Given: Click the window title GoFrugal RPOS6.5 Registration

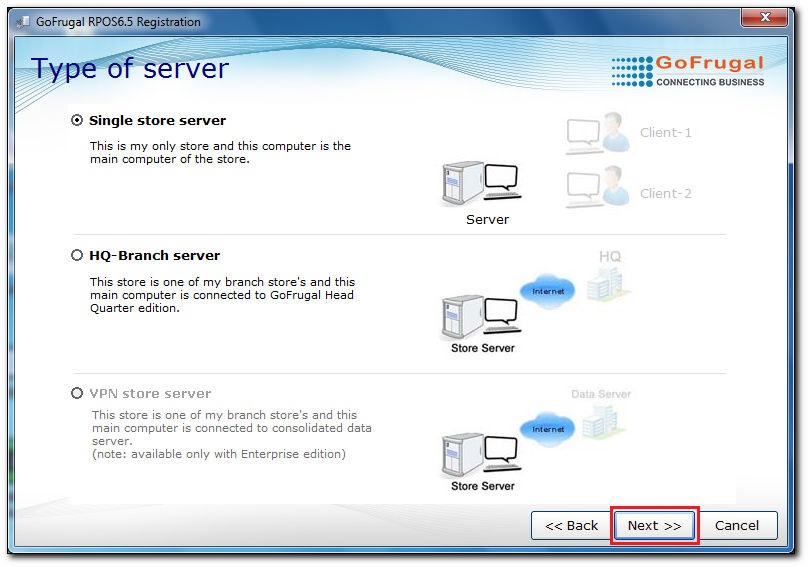Looking at the screenshot, I should [x=119, y=22].
